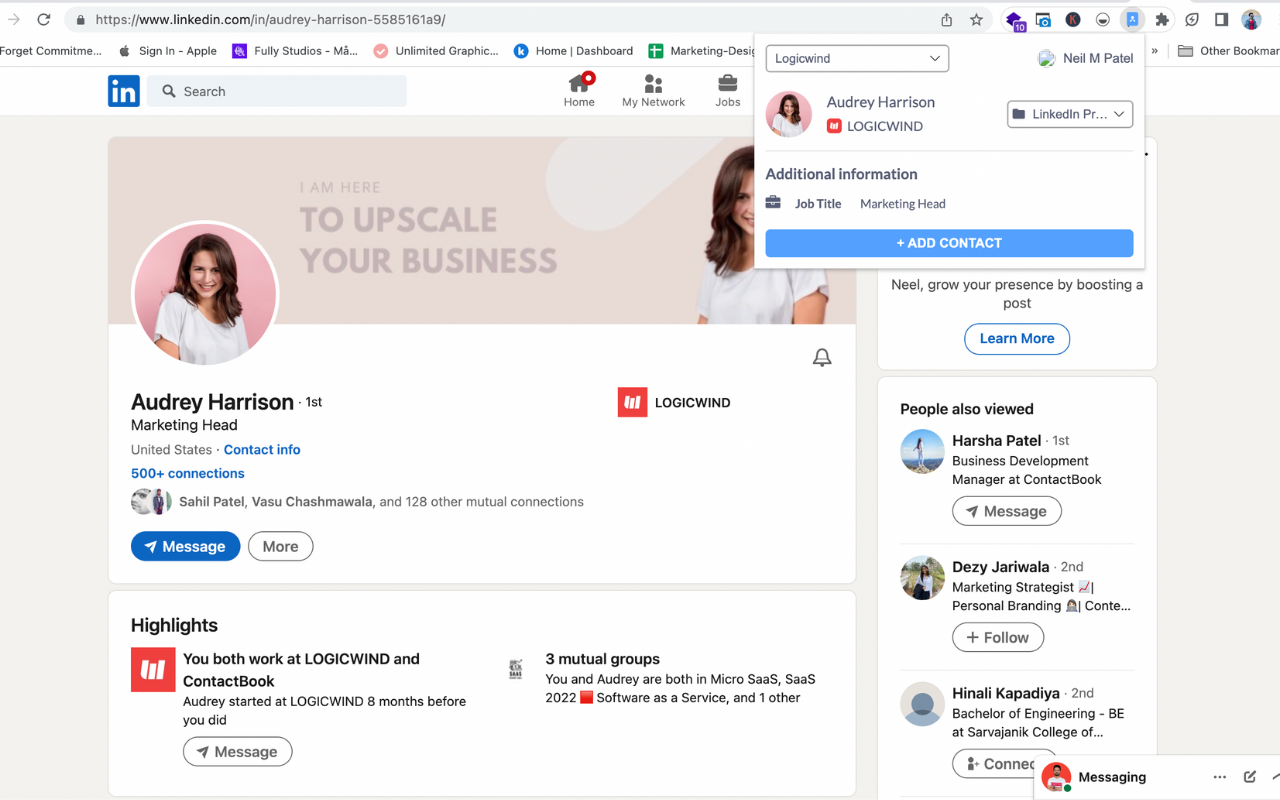Click the half-filled circle extension icon
Screen dimensions: 1280x800
click(x=1103, y=19)
